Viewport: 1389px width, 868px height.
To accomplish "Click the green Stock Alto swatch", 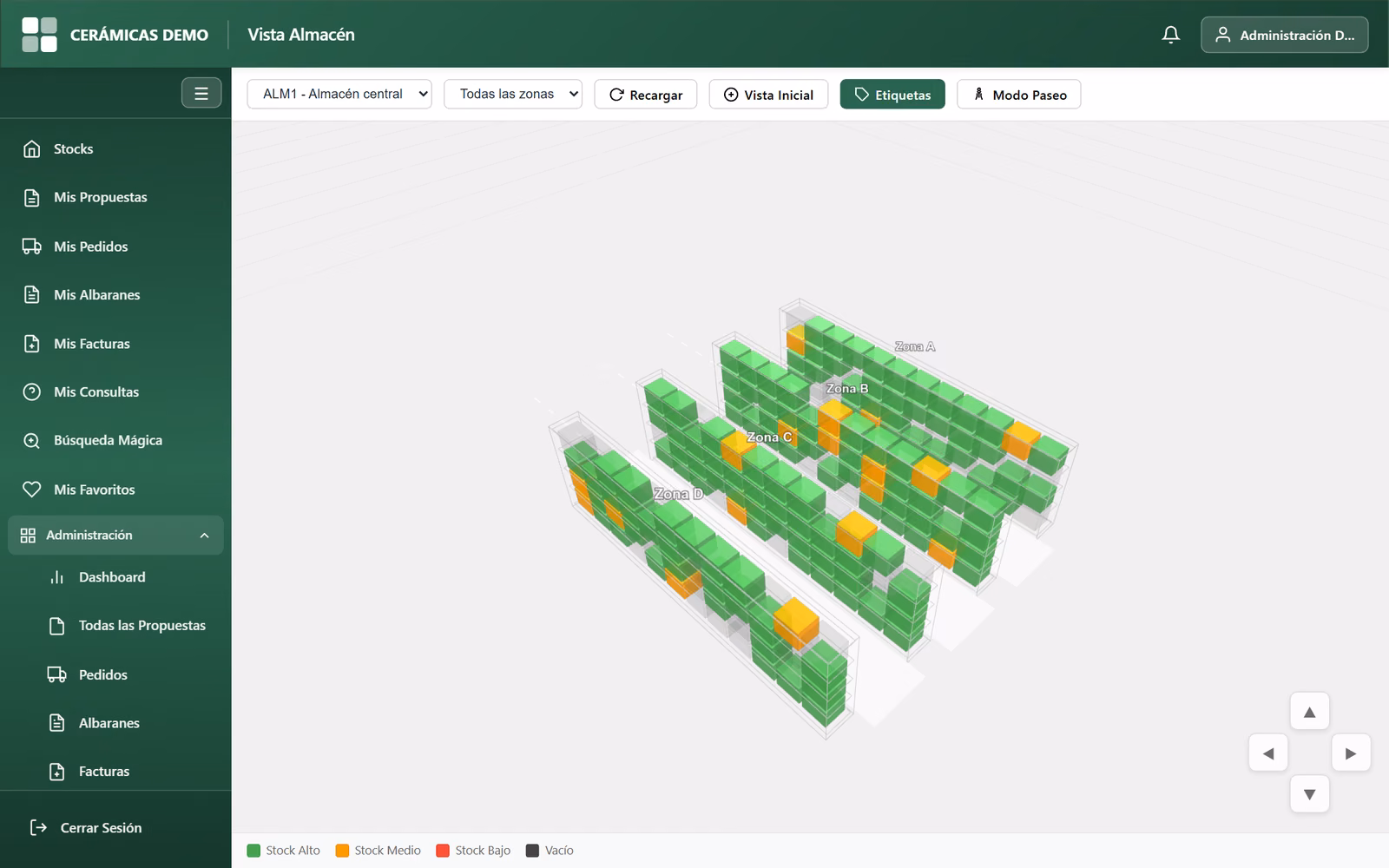I will pos(253,851).
